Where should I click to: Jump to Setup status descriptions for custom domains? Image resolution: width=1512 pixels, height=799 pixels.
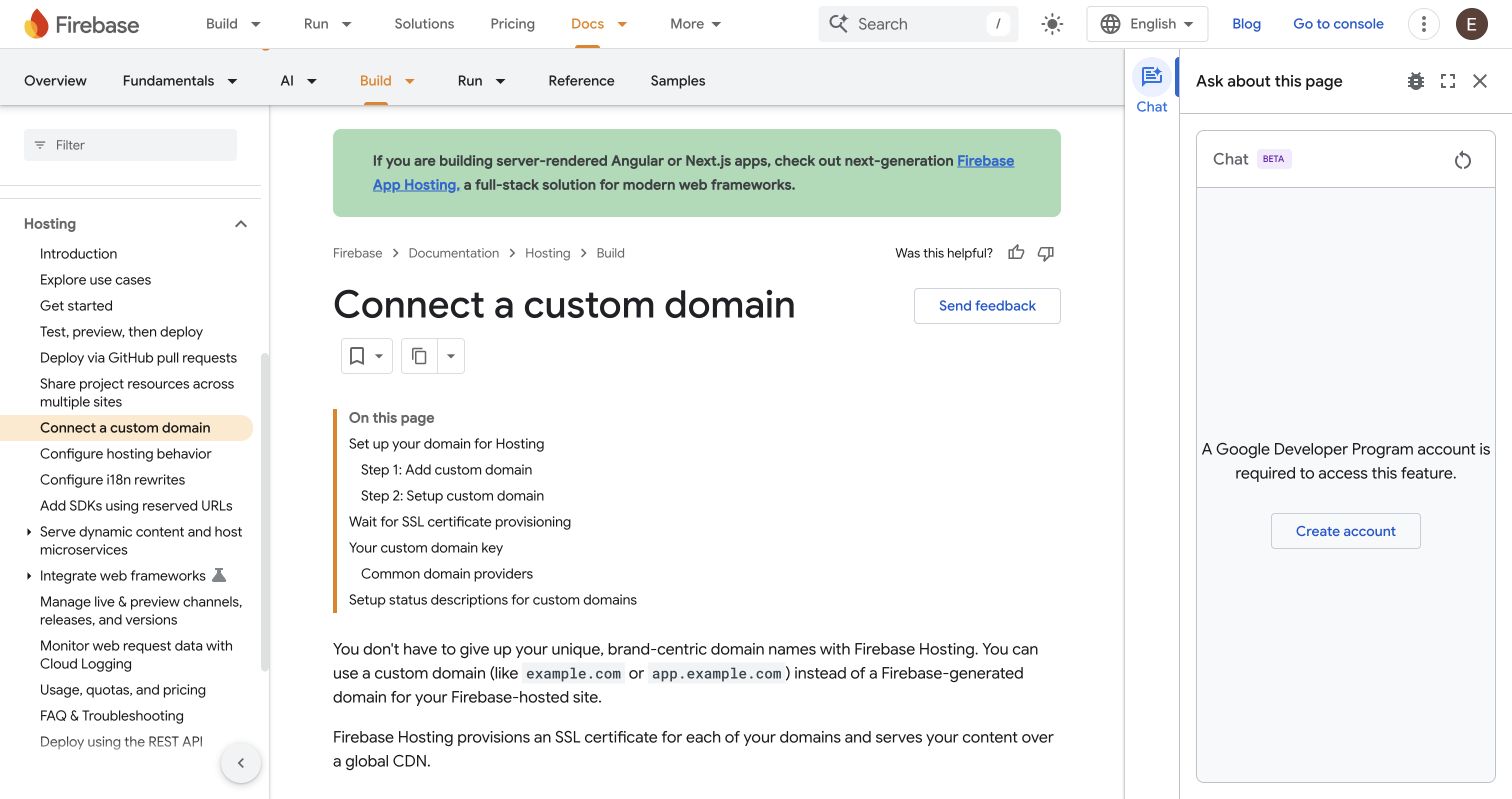[x=493, y=600]
